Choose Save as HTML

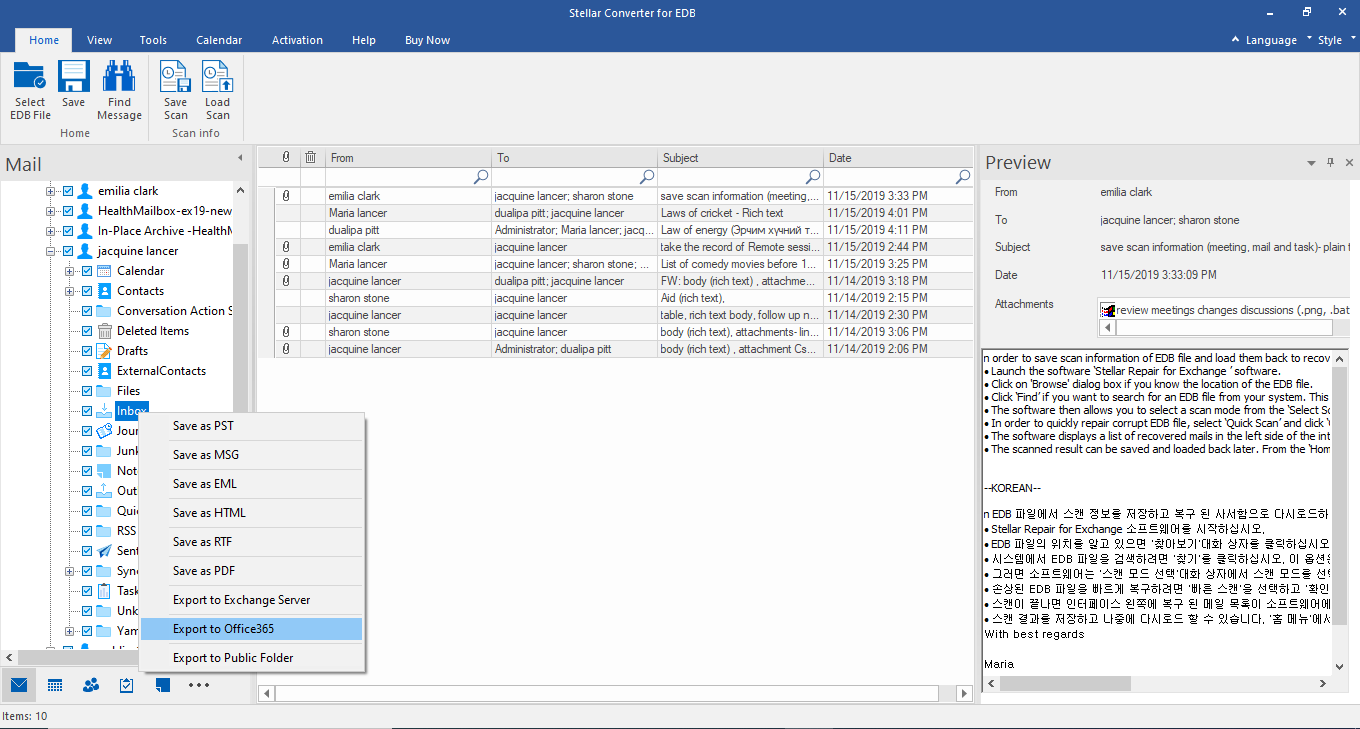[x=252, y=513]
